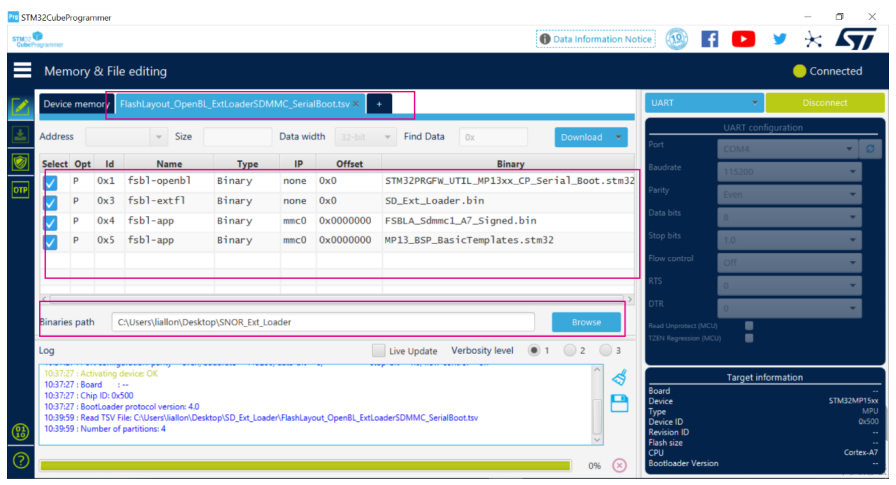Select the Memory & File editing pencil icon
This screenshot has width=896, height=485.
pos(21,107)
